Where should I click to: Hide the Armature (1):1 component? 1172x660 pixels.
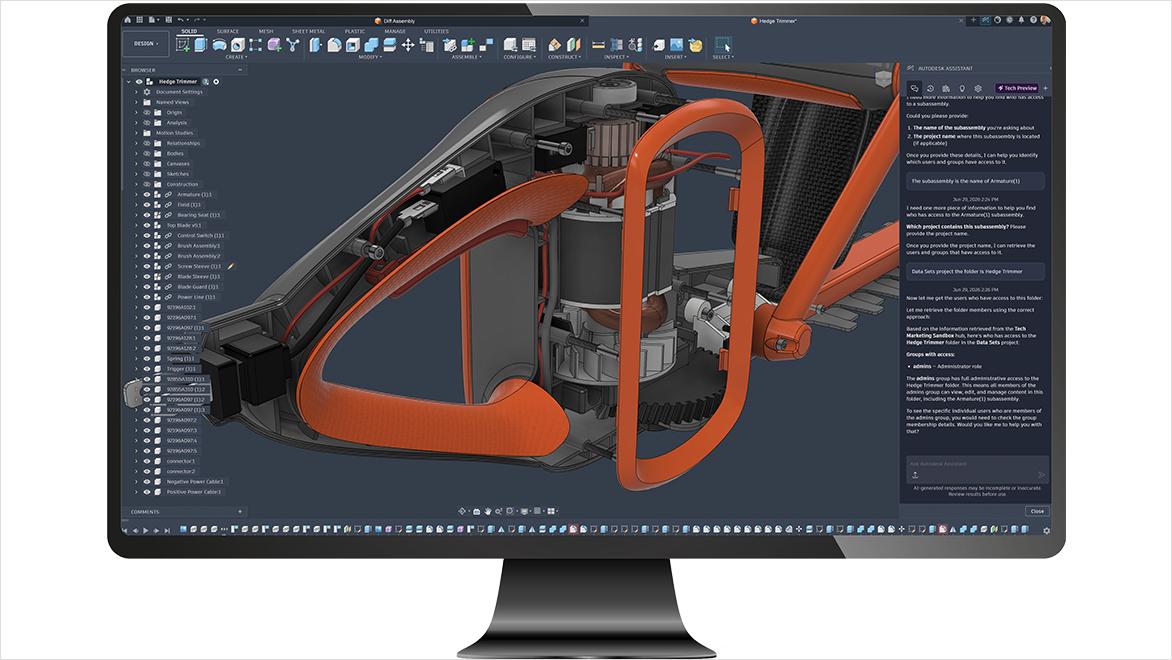point(147,194)
